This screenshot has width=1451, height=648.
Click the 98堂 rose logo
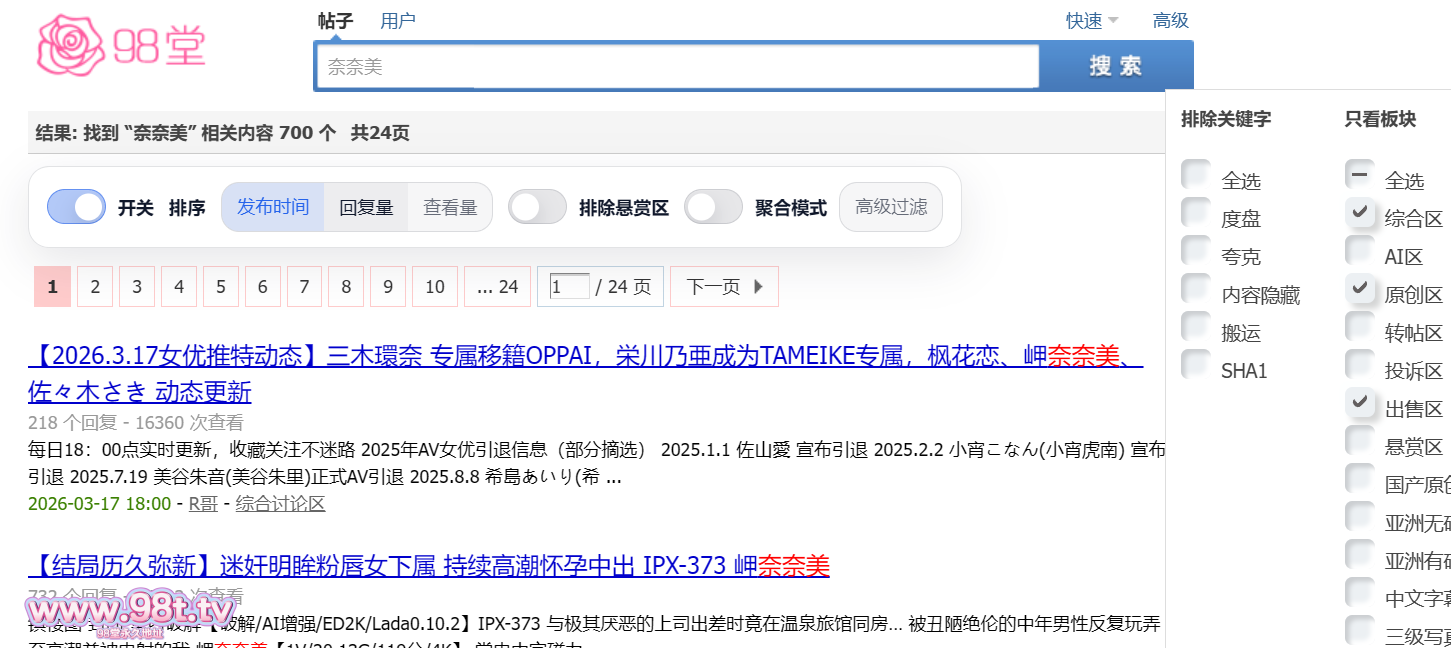pos(120,45)
